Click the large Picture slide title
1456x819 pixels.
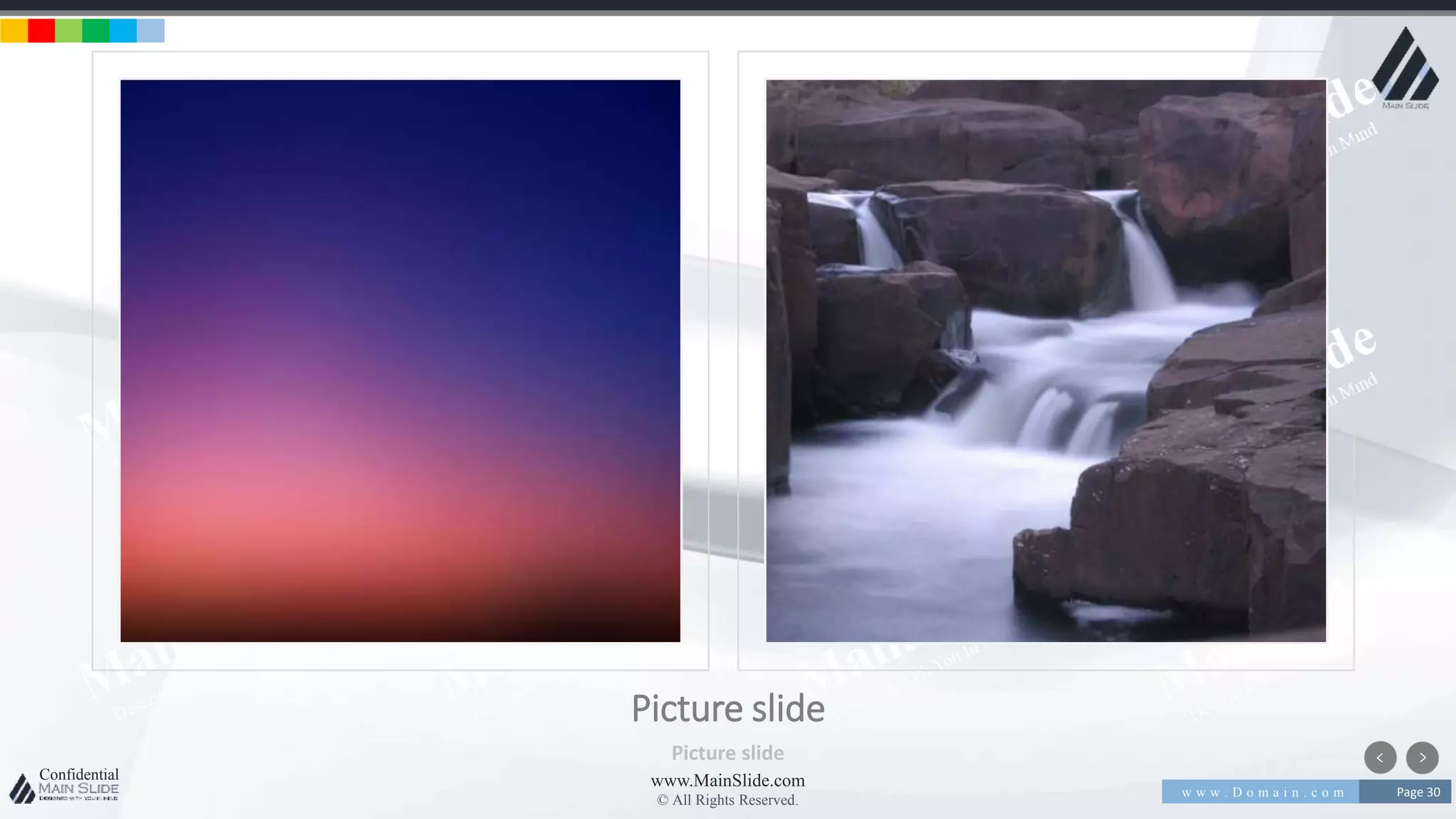(x=727, y=709)
